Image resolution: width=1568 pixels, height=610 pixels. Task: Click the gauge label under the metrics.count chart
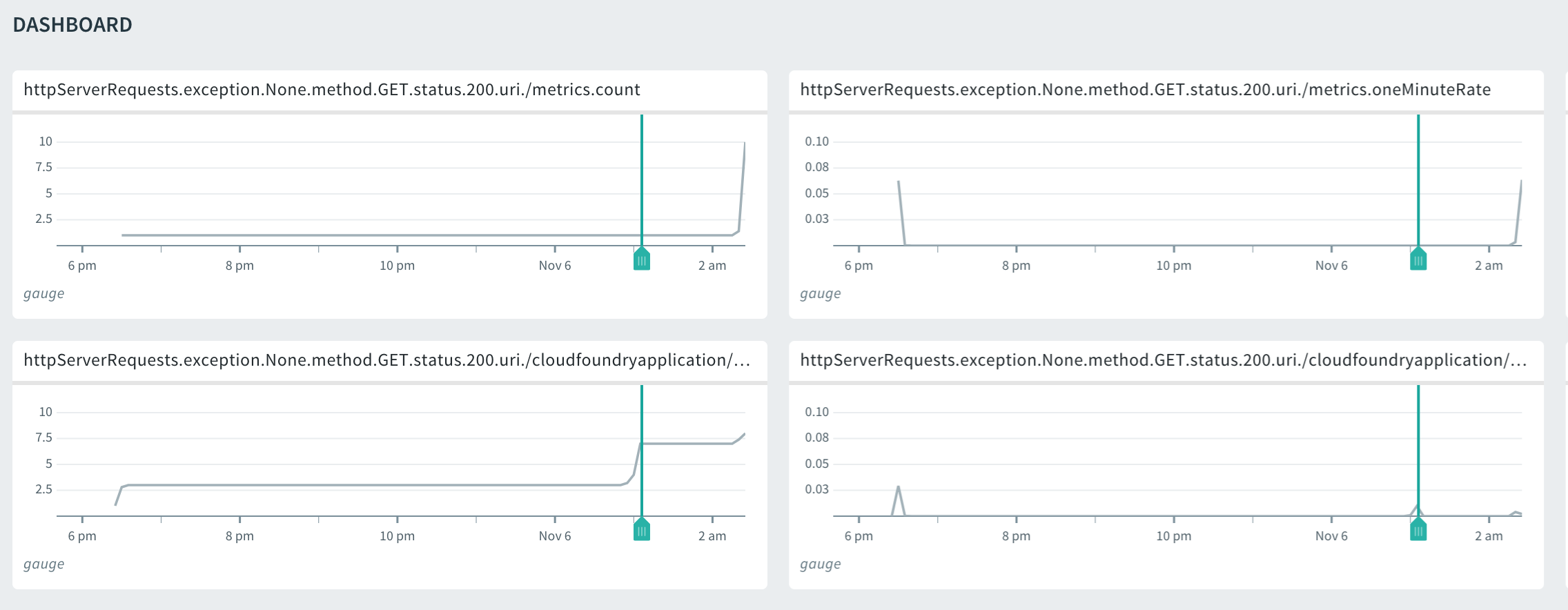tap(44, 293)
